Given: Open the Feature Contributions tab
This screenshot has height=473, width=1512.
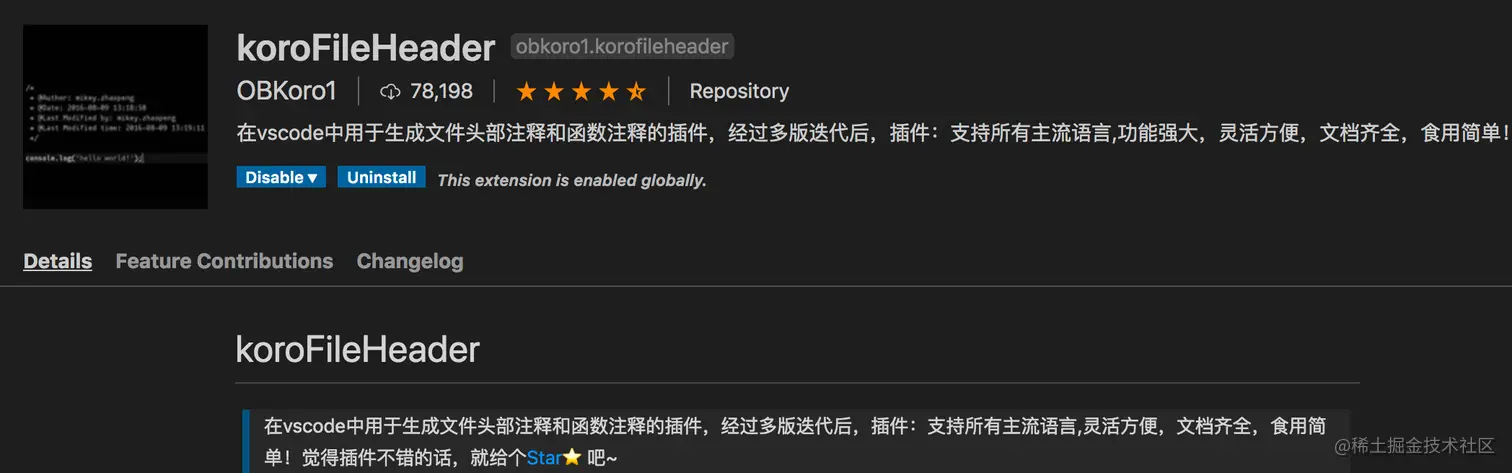Looking at the screenshot, I should 224,261.
